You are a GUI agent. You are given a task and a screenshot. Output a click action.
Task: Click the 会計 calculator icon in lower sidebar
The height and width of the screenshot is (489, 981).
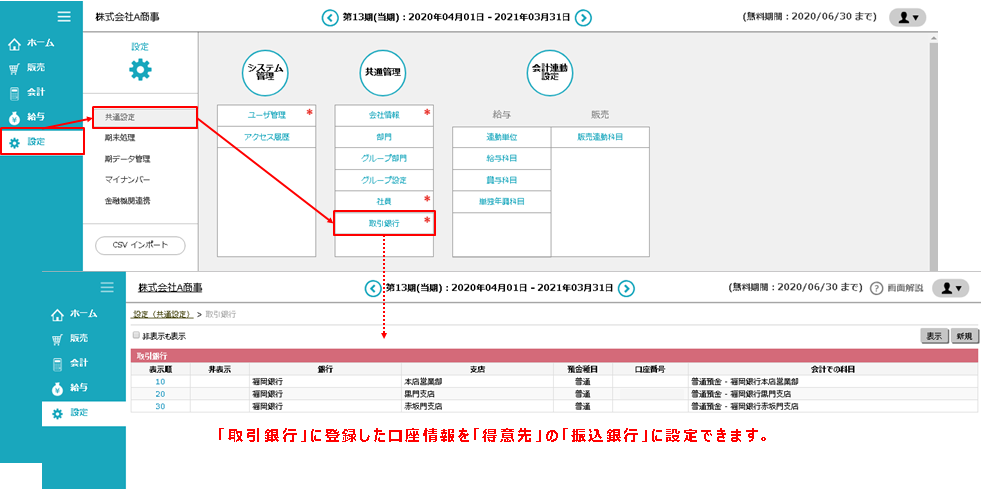[58, 363]
